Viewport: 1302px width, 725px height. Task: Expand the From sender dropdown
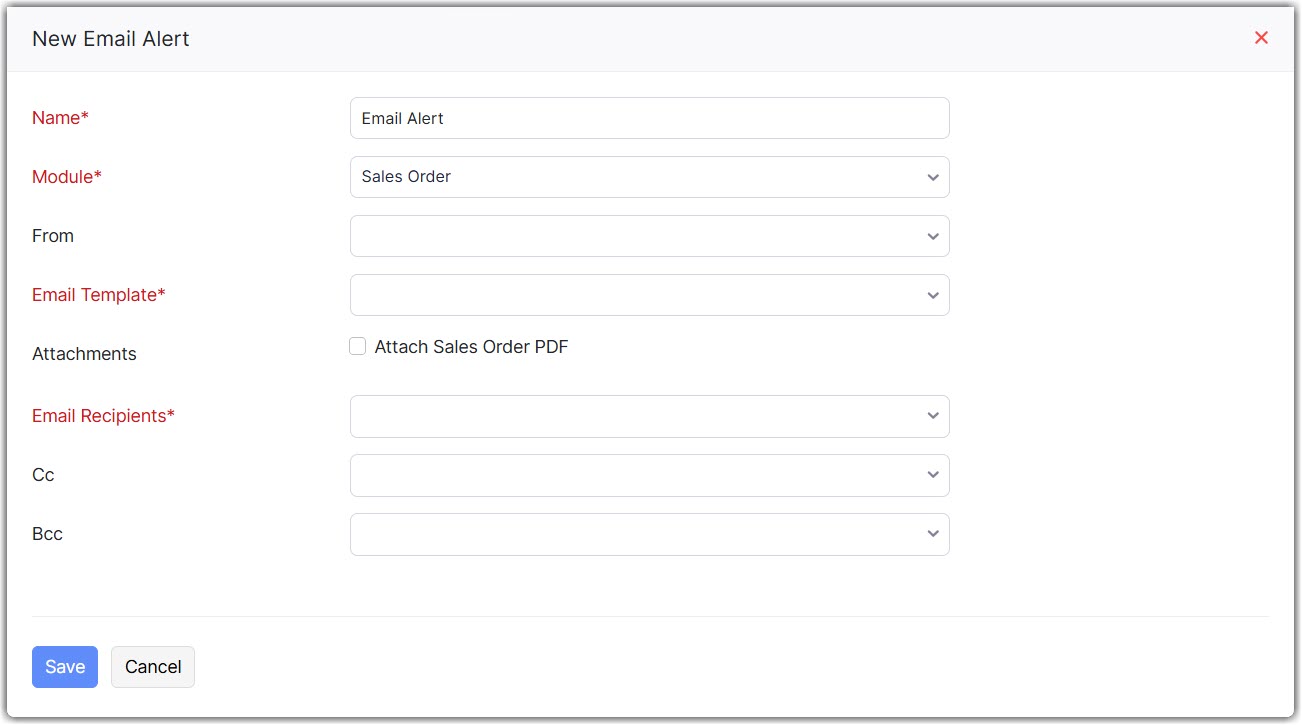tap(649, 236)
